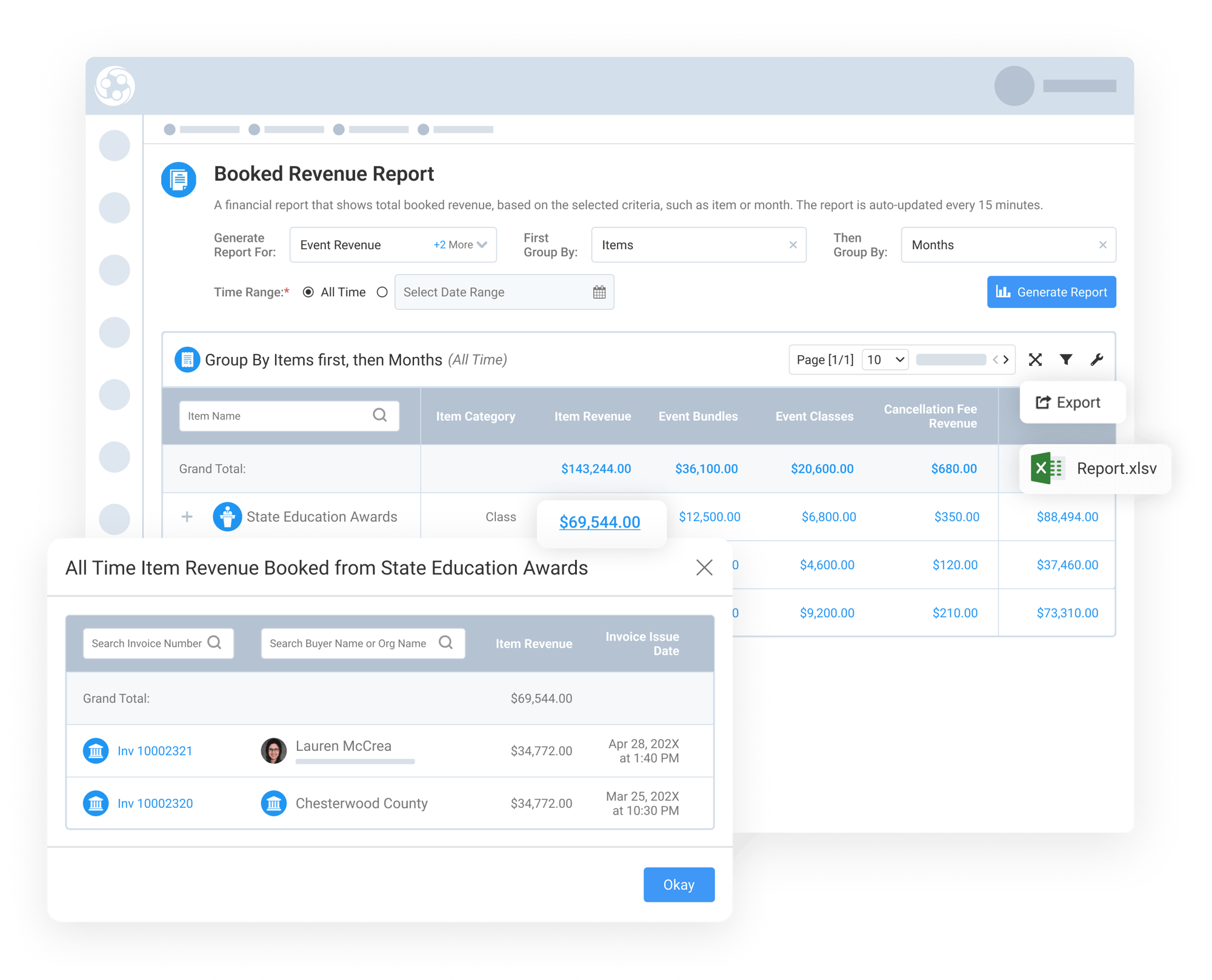Viewport: 1212px width, 980px height.
Task: Open the page size dropdown showing 10
Action: (885, 359)
